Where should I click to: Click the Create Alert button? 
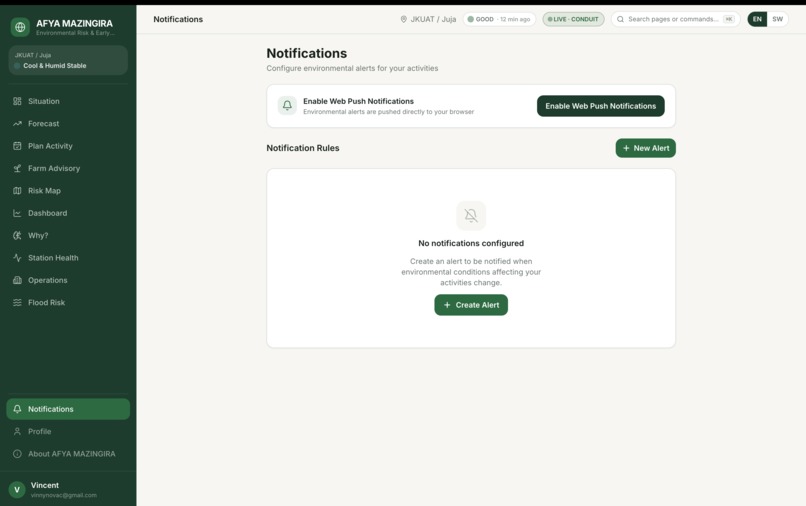pyautogui.click(x=471, y=305)
